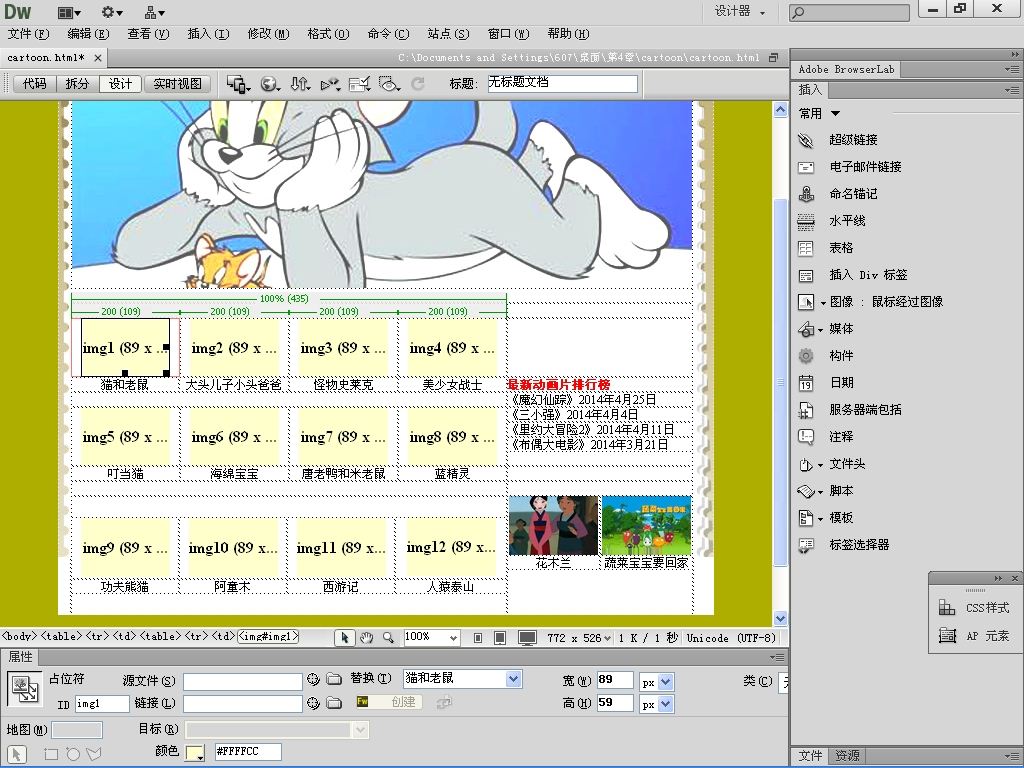
Task: Click the 图像 鼠标经过图像 rollover image icon
Action: click(x=806, y=302)
